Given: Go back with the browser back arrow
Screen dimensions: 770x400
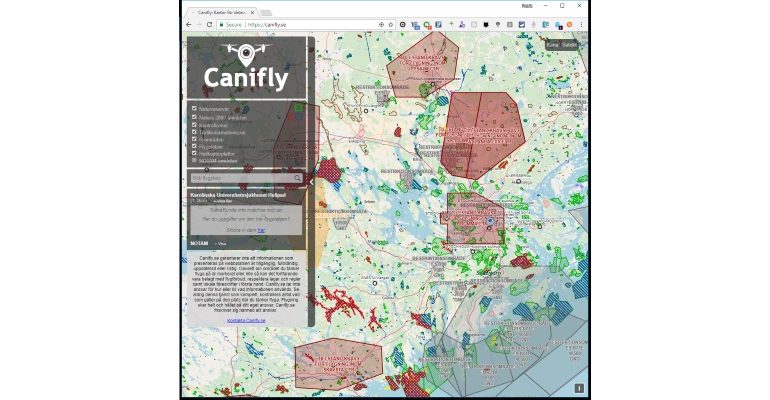Looking at the screenshot, I should point(189,25).
